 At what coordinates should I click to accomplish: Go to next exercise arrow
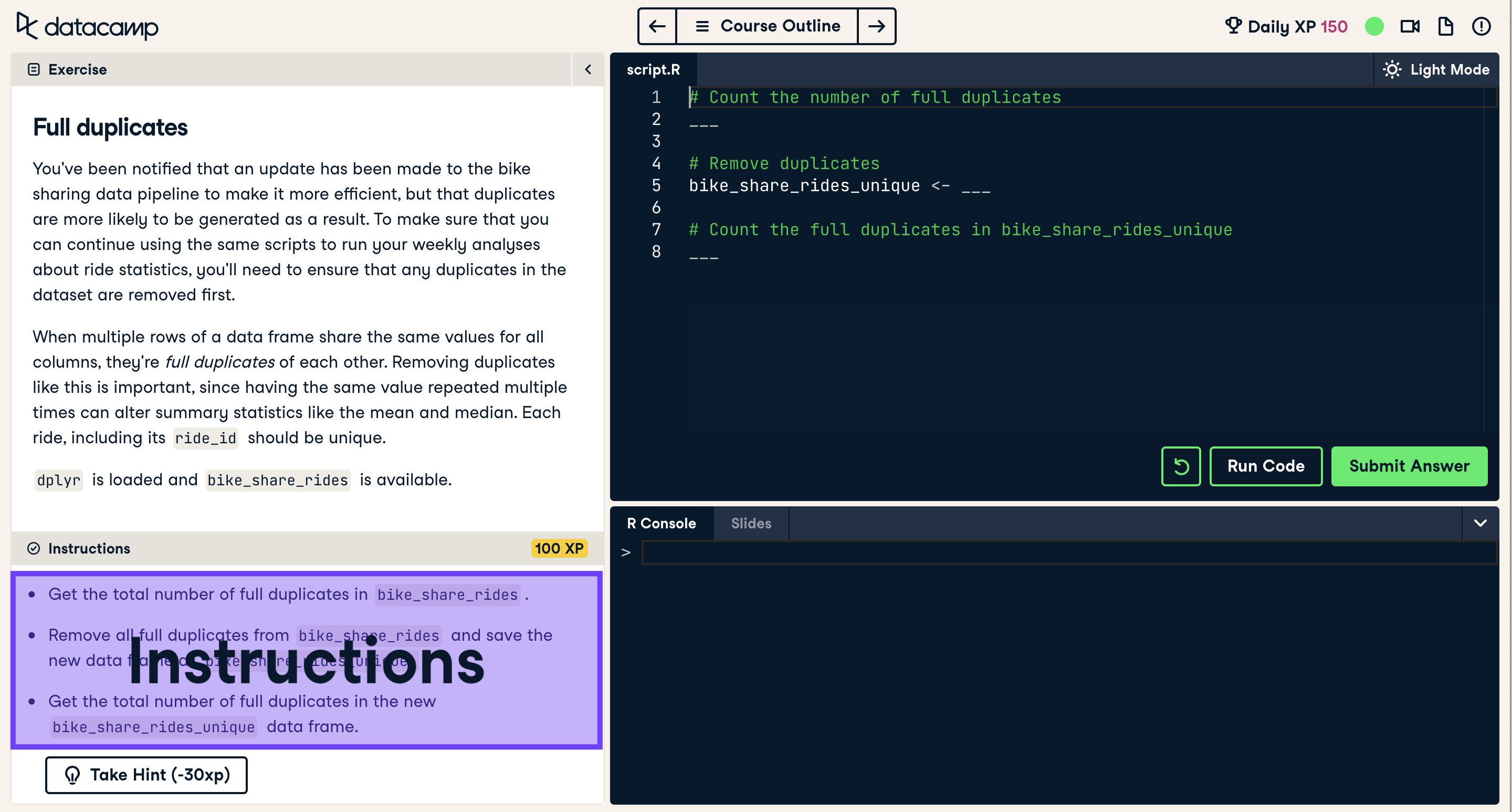pos(876,26)
